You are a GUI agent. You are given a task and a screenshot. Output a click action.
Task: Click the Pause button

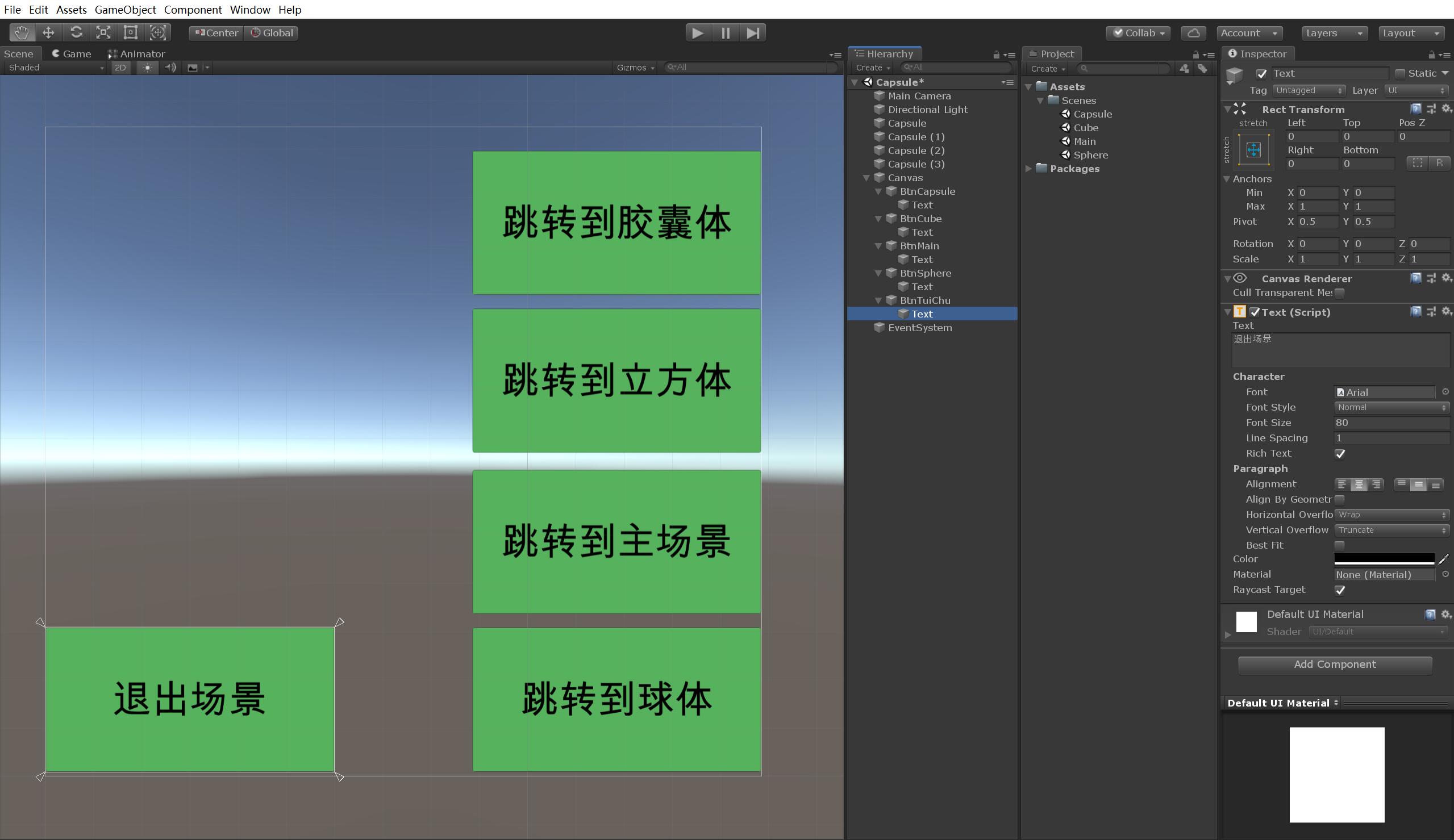(725, 33)
